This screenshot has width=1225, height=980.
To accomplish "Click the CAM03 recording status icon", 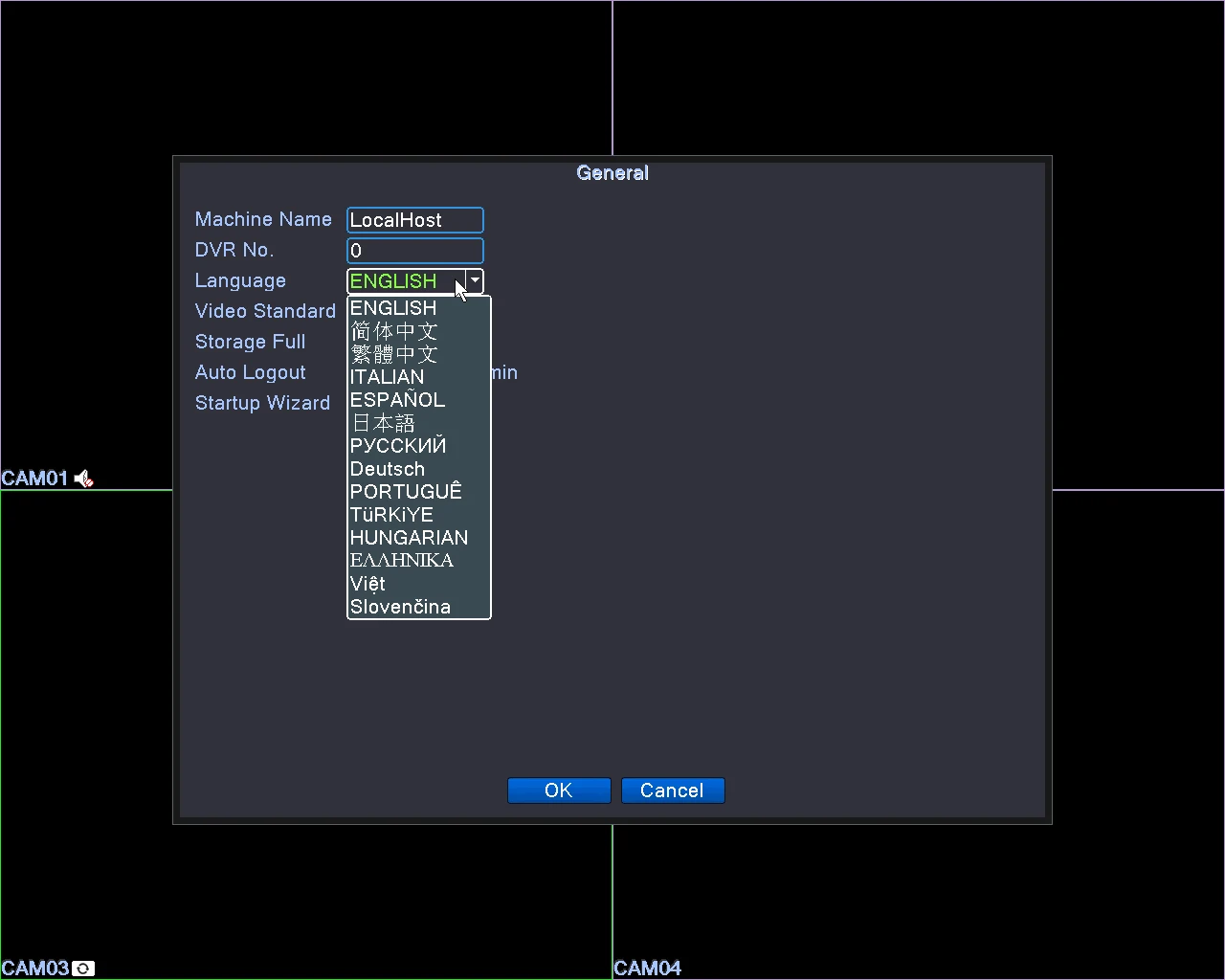I will [x=83, y=969].
